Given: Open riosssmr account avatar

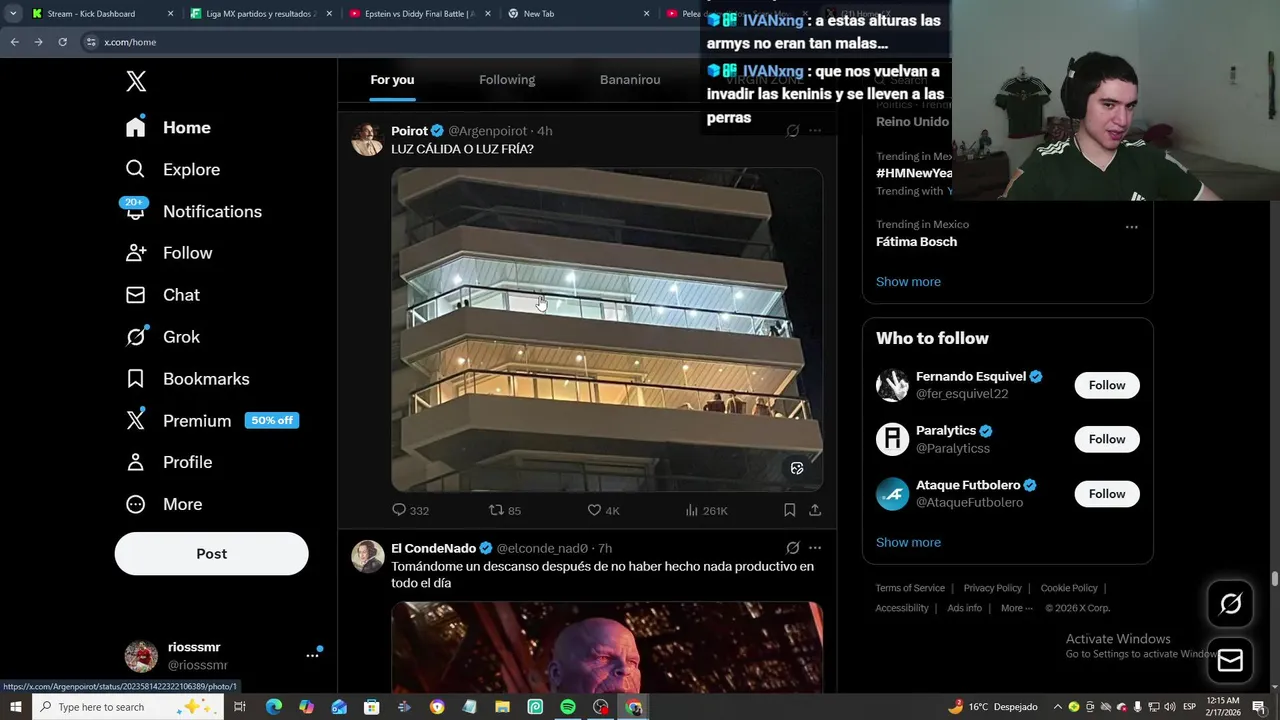Looking at the screenshot, I should (x=141, y=656).
